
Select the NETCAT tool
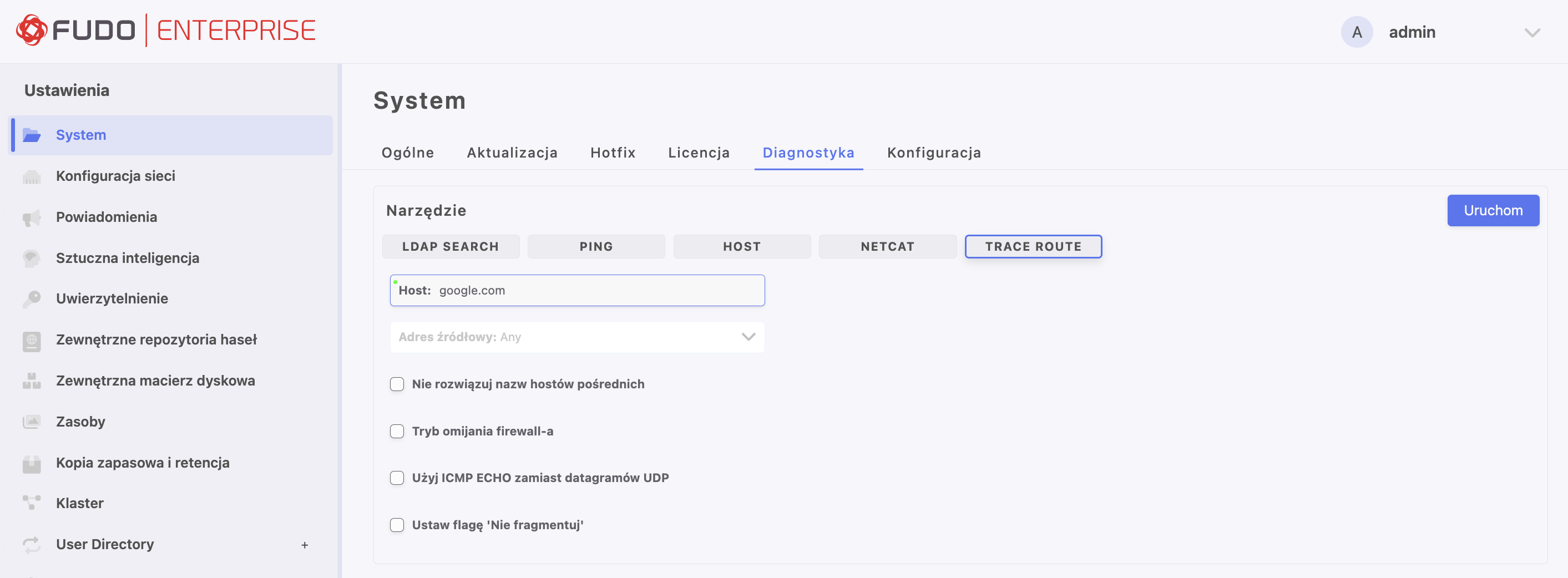coord(887,246)
